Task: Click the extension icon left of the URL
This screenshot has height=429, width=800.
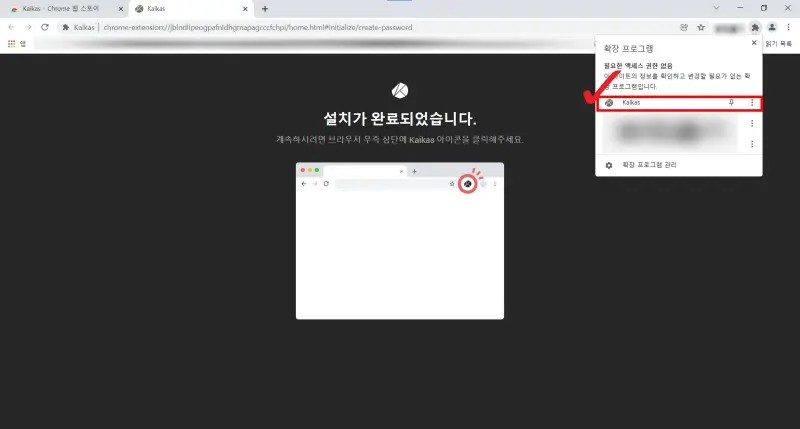Action: [65, 28]
